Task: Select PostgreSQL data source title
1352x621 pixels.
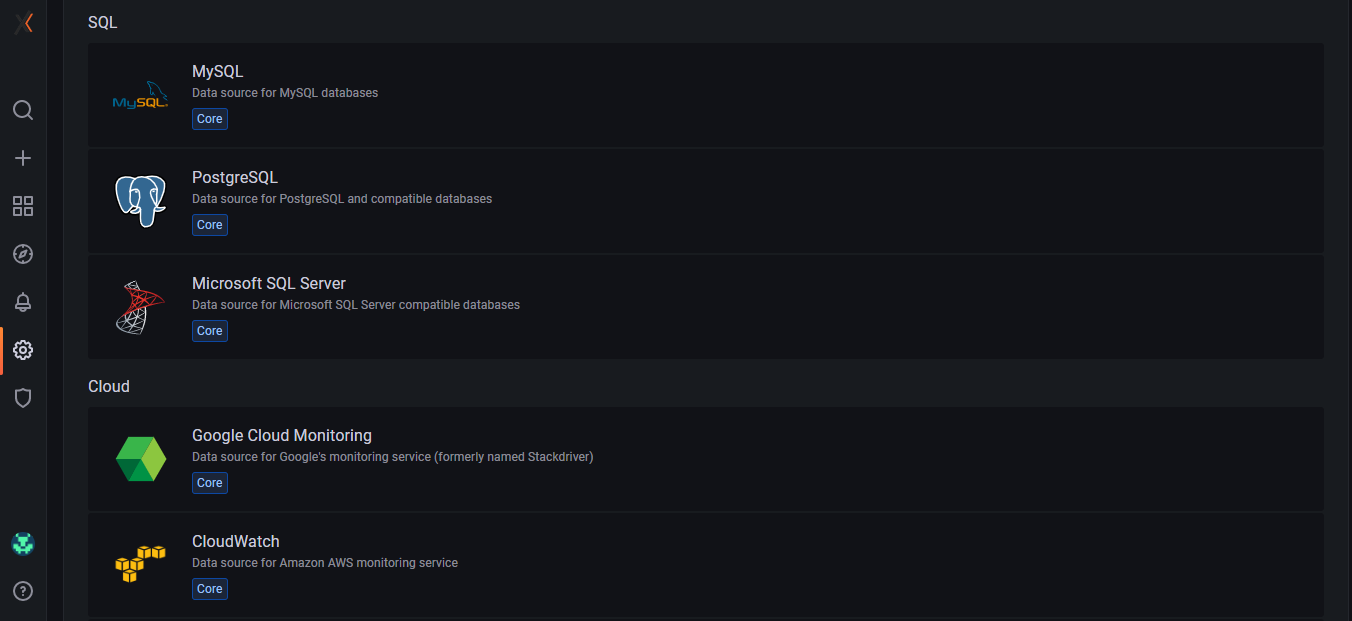Action: (x=235, y=178)
